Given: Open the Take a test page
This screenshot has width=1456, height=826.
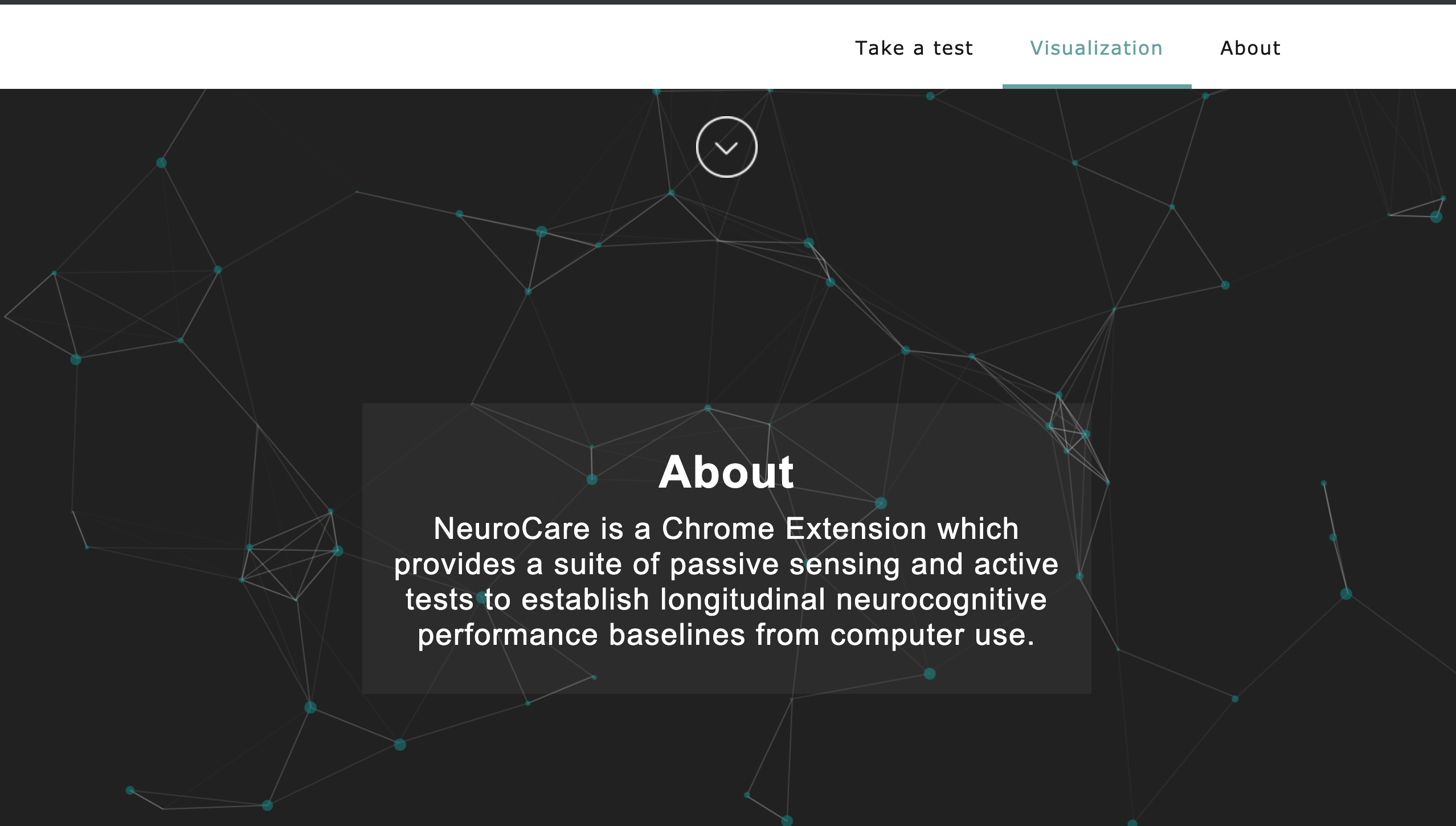Looking at the screenshot, I should click(914, 48).
